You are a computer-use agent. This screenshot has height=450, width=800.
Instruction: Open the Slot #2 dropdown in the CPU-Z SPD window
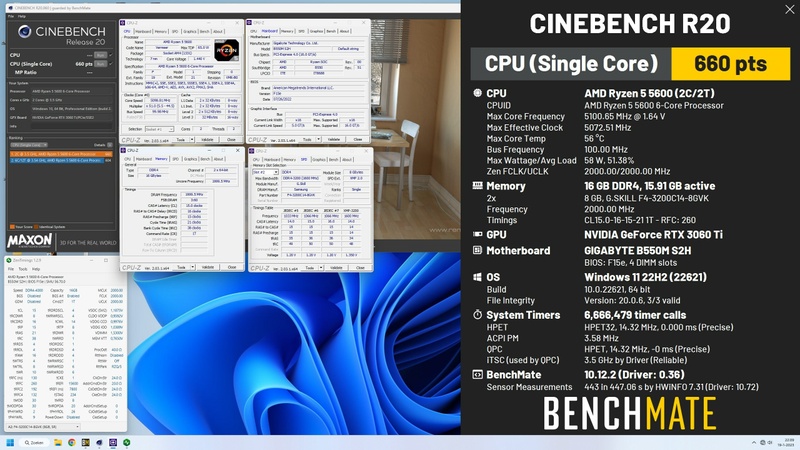pos(265,172)
